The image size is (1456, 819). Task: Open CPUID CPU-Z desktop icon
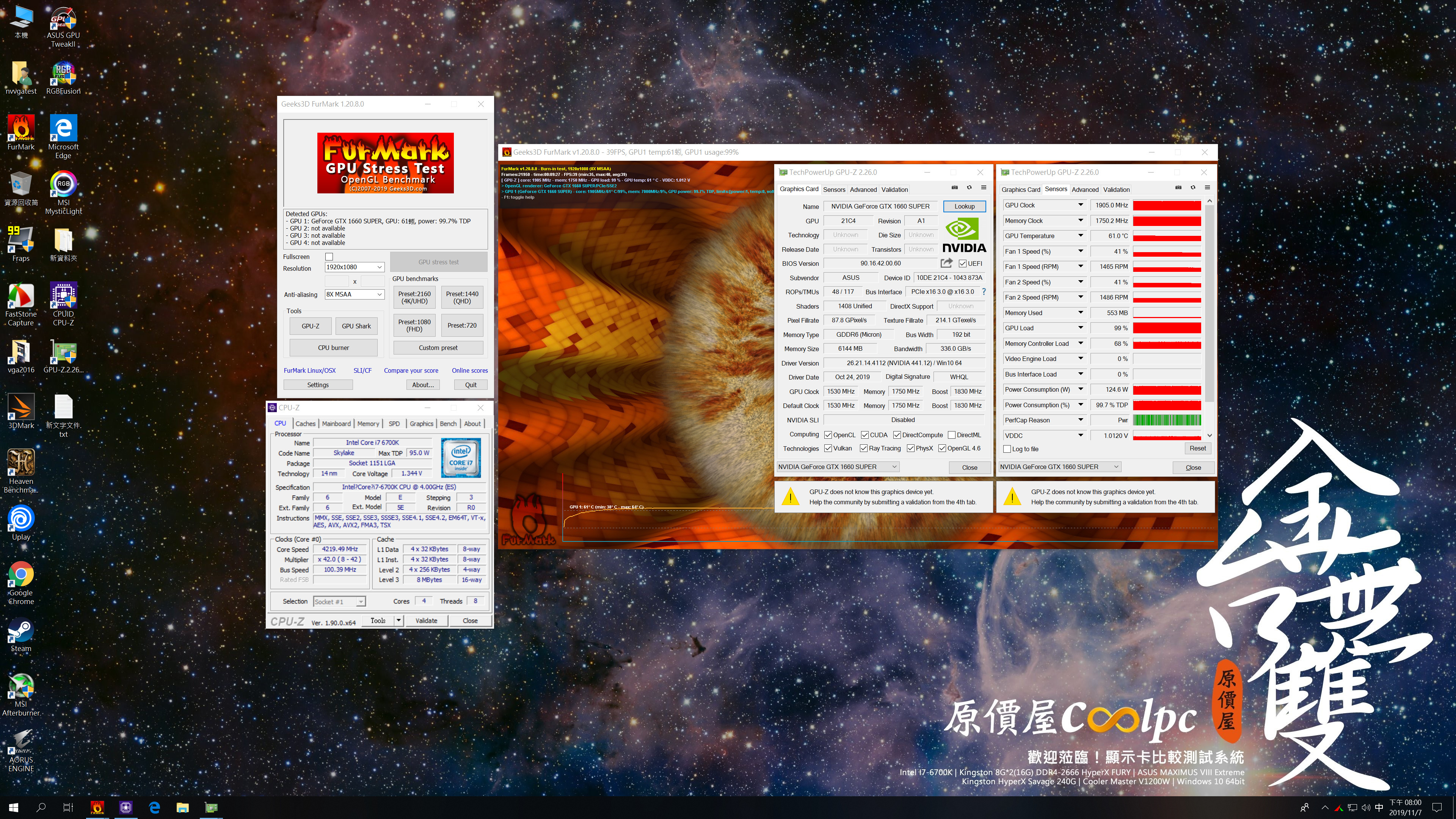coord(63,304)
